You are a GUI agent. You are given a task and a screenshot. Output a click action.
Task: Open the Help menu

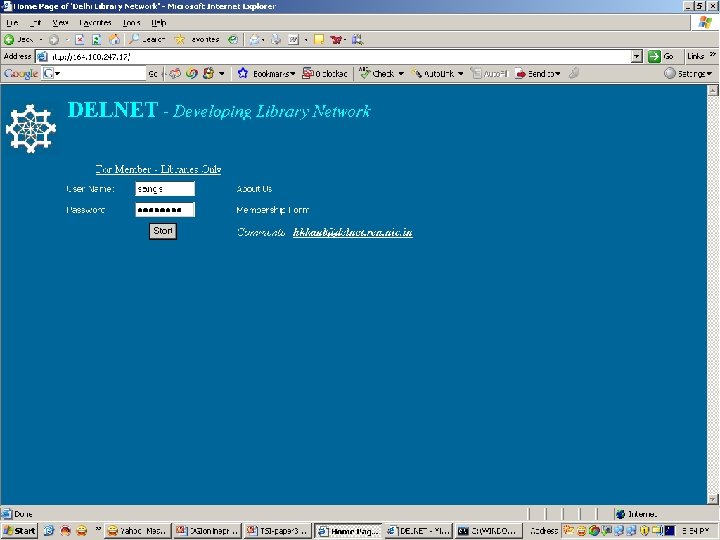(x=158, y=22)
